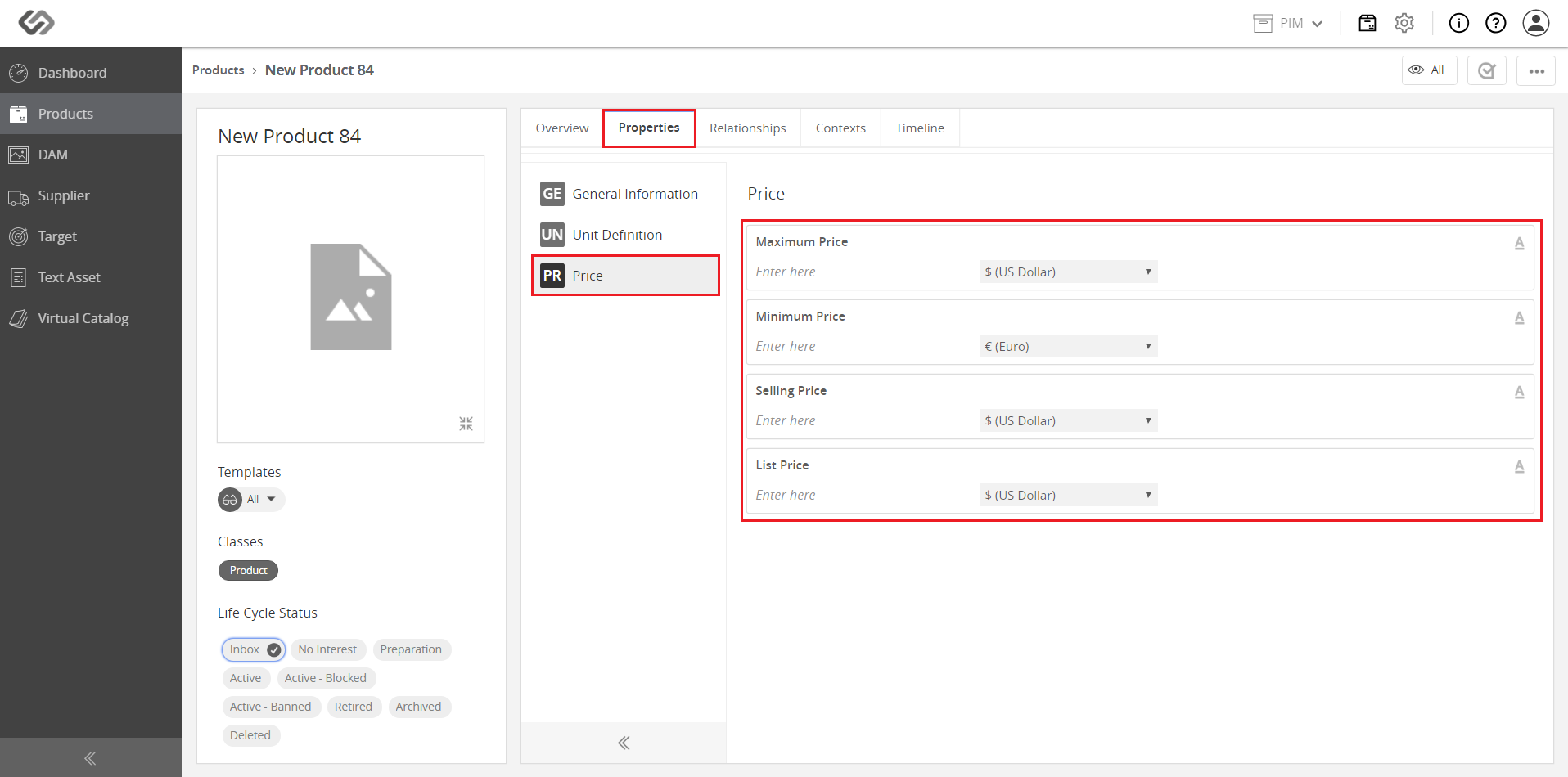
Task: Go to Dashboard in the sidebar
Action: 91,73
